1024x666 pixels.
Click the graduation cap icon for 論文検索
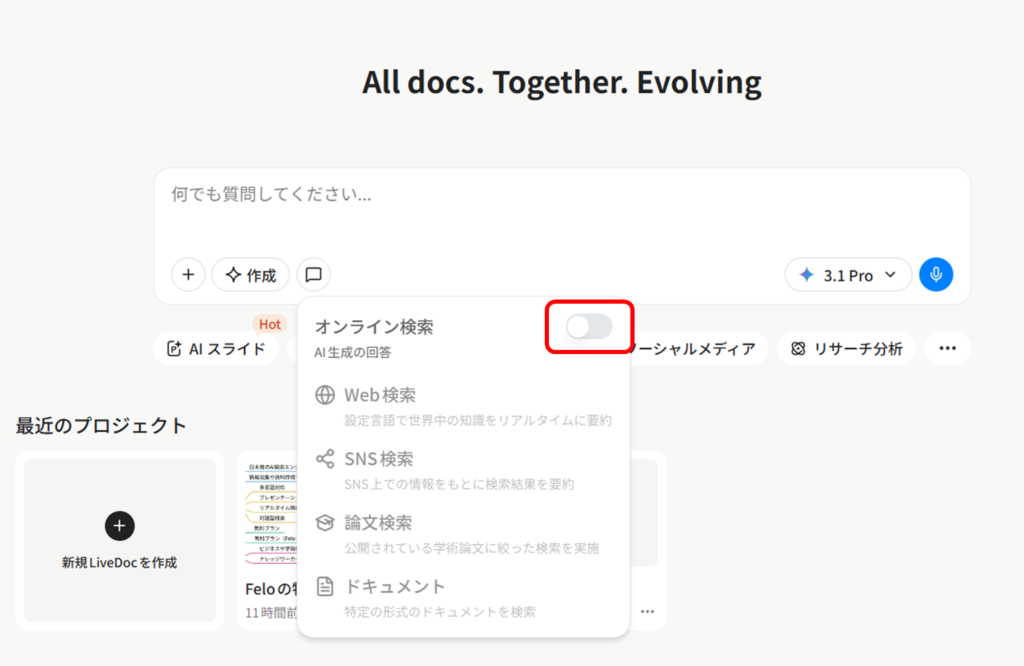(x=325, y=523)
